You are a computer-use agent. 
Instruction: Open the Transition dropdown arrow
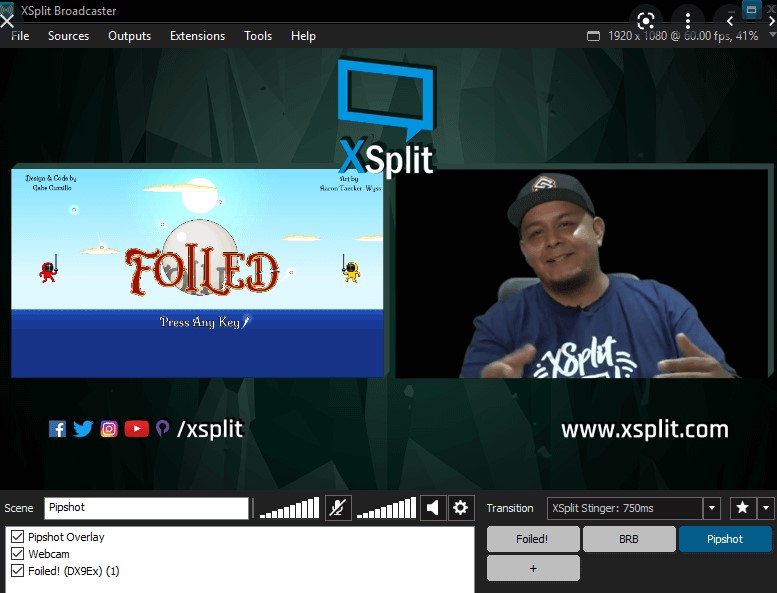pyautogui.click(x=712, y=508)
